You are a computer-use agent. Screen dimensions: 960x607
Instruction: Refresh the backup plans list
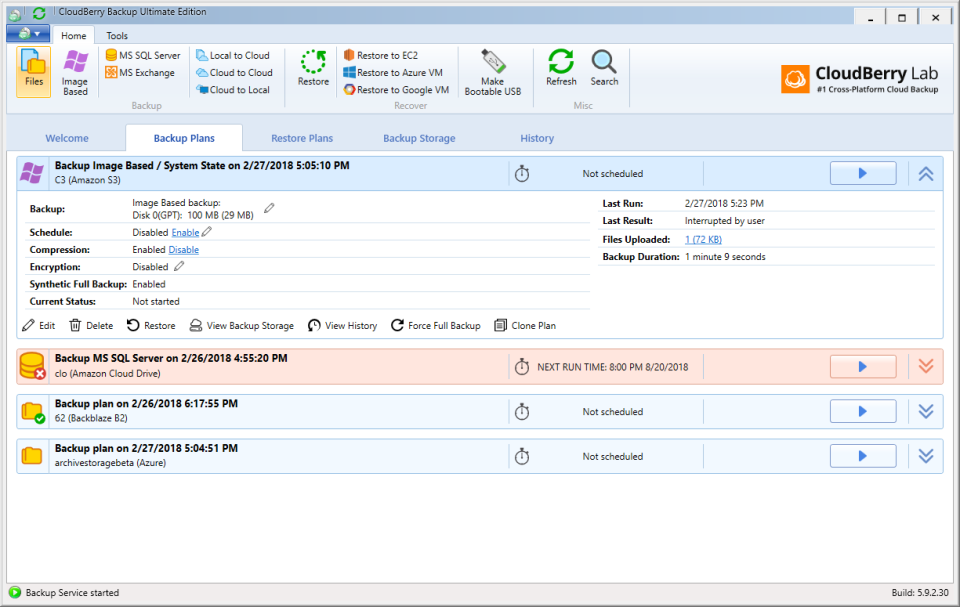pyautogui.click(x=561, y=69)
